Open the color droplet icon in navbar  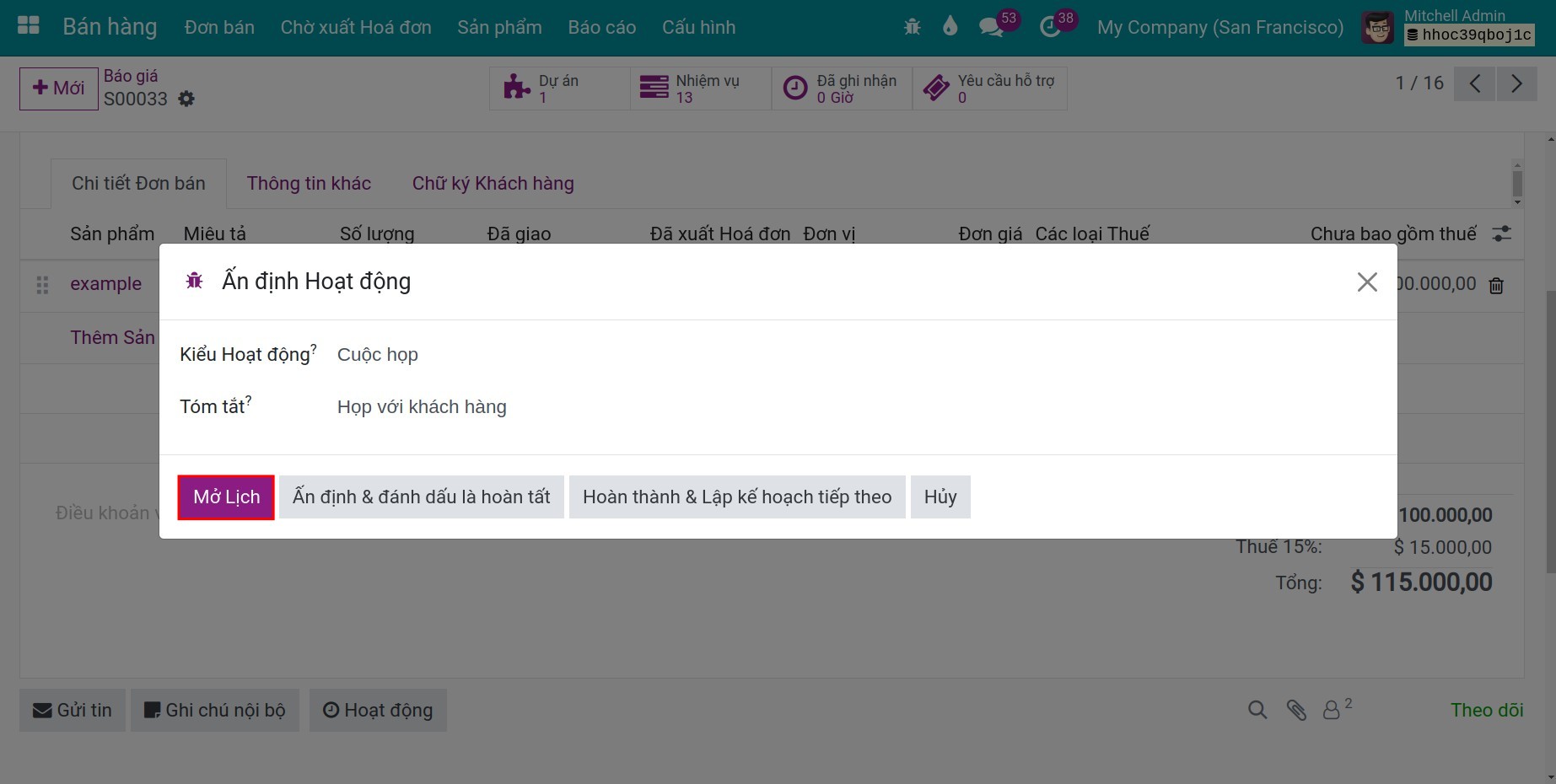tap(950, 27)
